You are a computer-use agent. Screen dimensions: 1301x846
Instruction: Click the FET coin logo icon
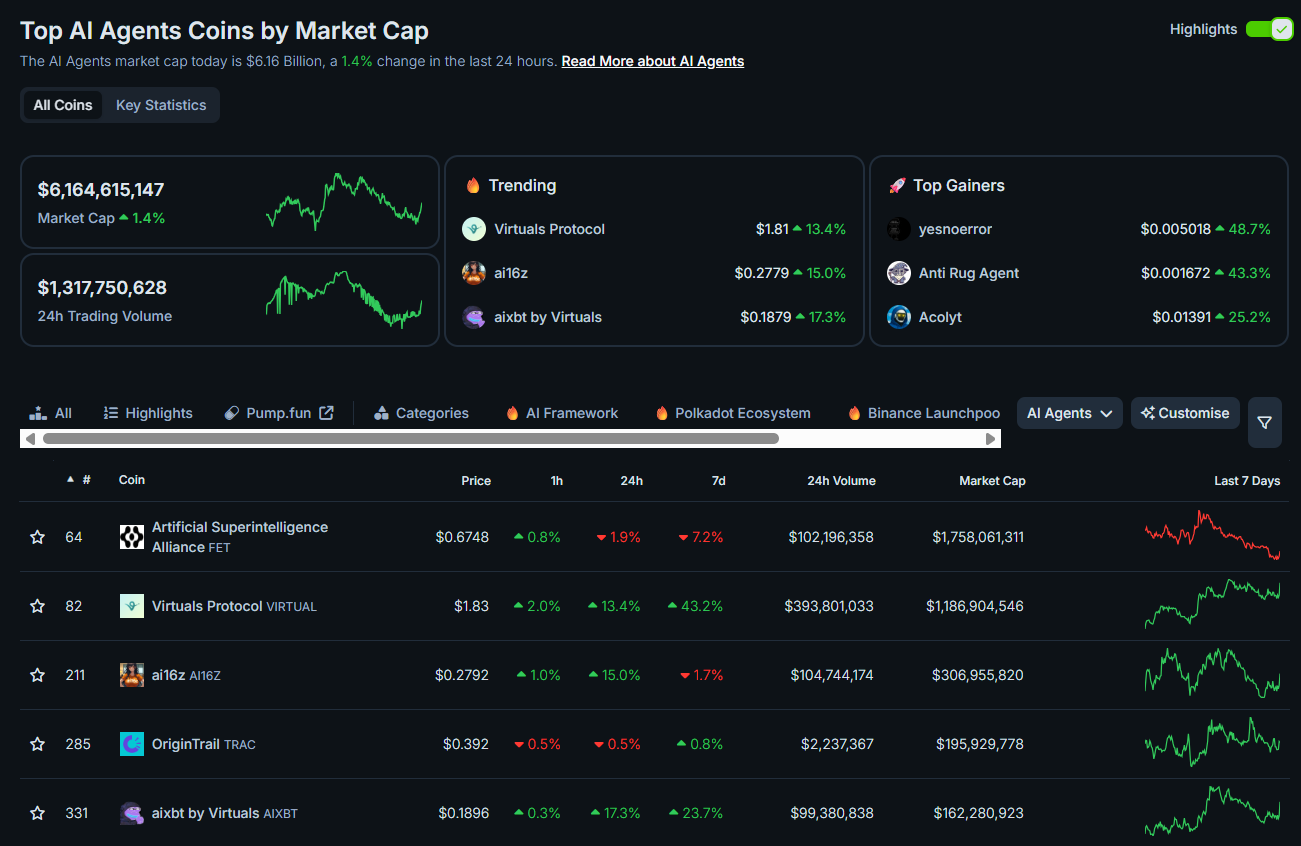click(x=132, y=537)
